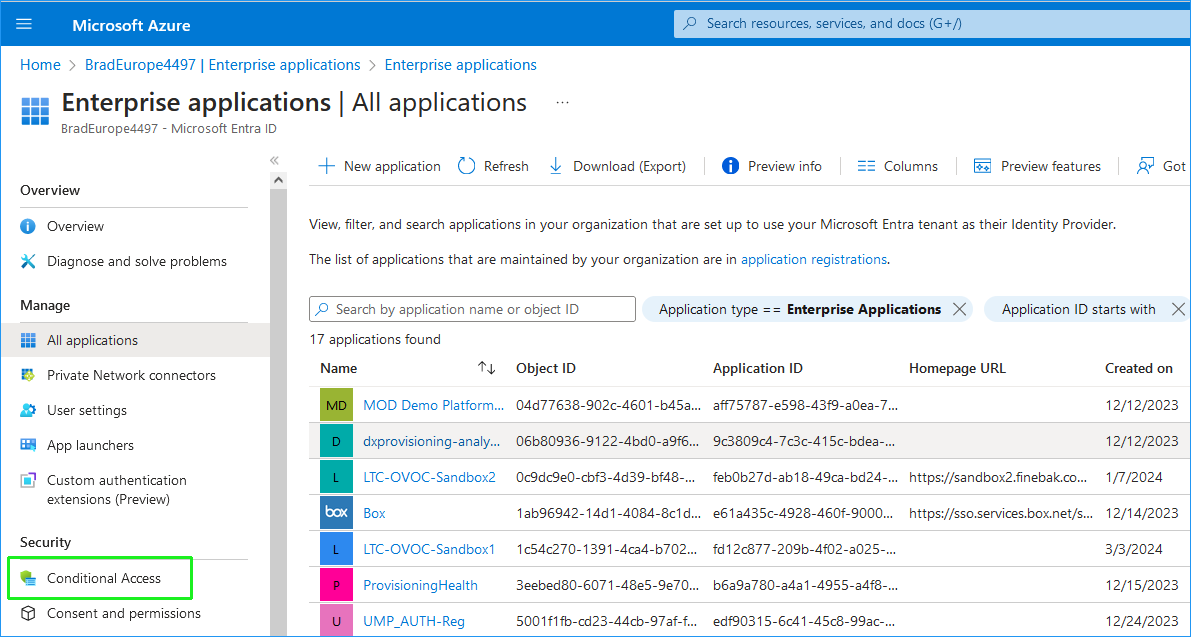Click the Preview features icon
Image resolution: width=1191 pixels, height=637 pixels.
click(982, 166)
